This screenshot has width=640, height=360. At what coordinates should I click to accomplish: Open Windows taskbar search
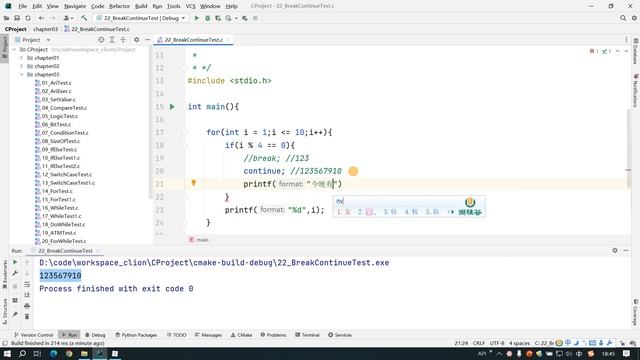coord(22,353)
